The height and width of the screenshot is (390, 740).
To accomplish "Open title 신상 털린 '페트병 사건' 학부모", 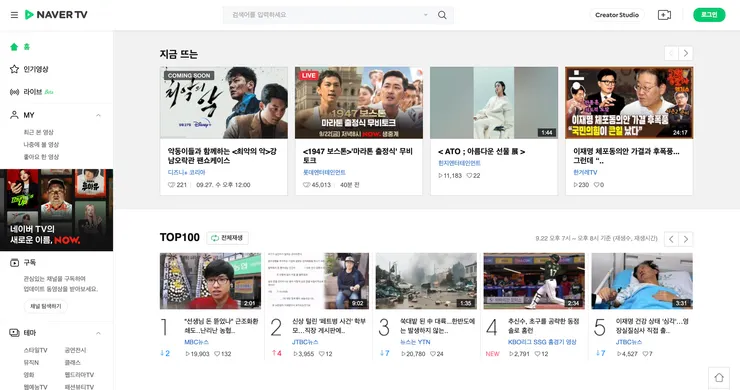I will (x=329, y=326).
